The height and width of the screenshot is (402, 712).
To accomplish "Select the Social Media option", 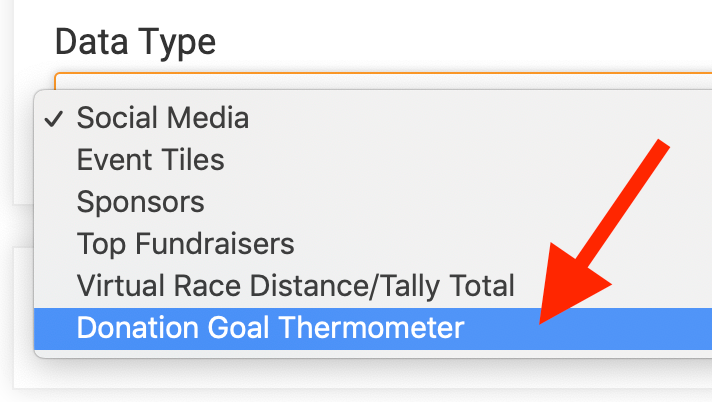I will [x=163, y=118].
